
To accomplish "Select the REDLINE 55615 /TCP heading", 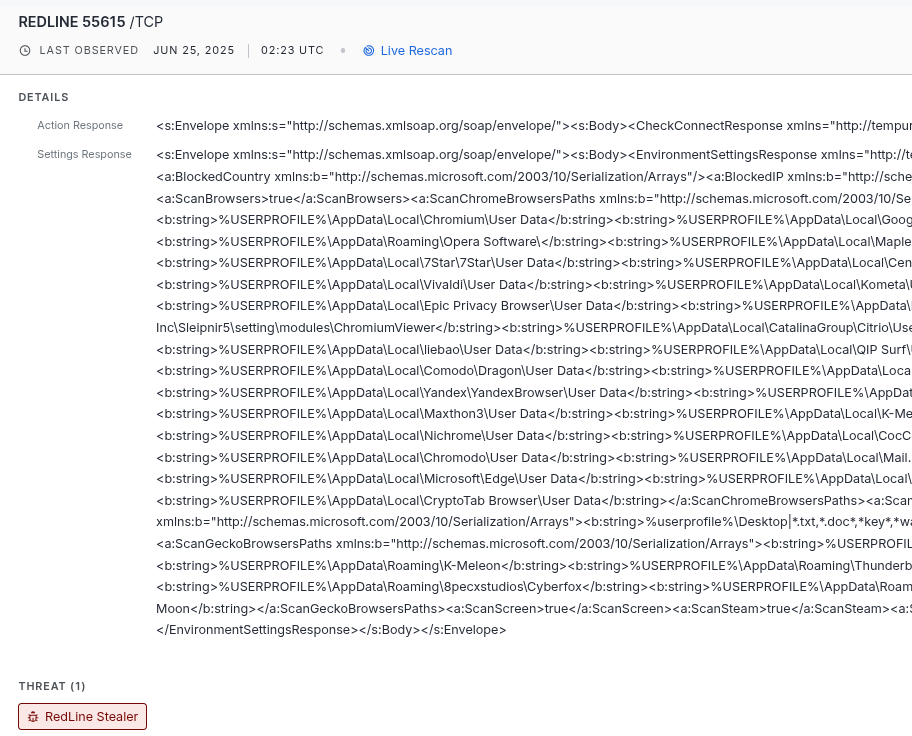I will pyautogui.click(x=91, y=22).
